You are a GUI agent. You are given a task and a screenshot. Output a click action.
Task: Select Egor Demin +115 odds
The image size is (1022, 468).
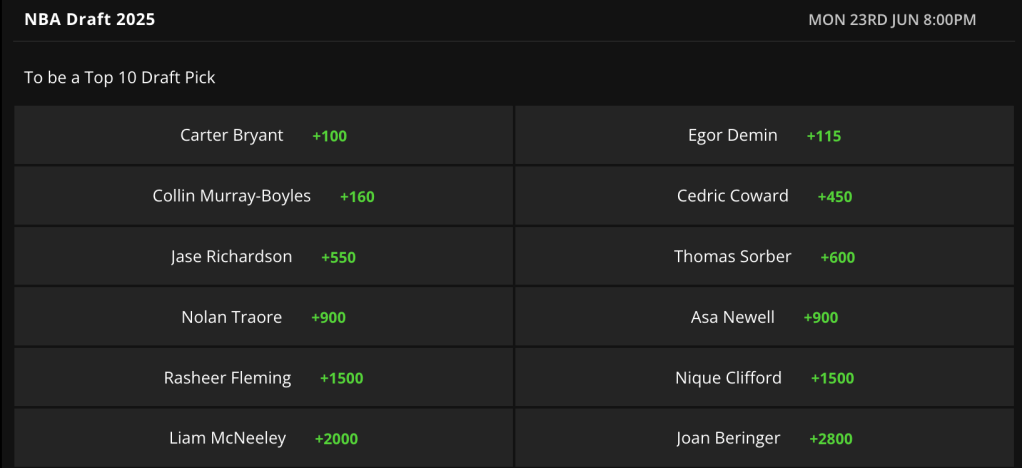pos(765,136)
